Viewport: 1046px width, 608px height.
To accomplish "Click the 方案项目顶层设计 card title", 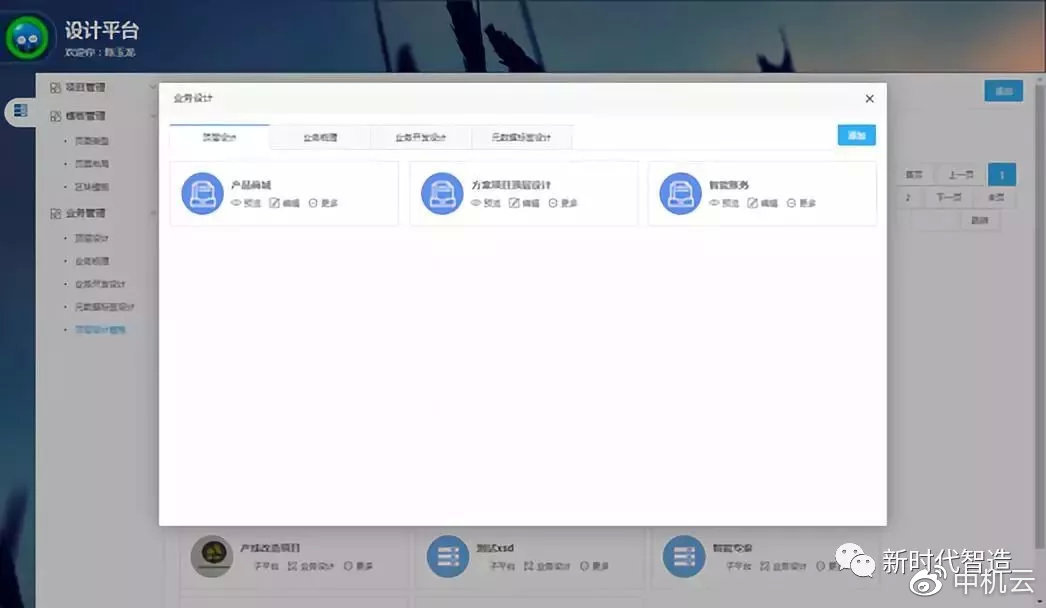I will tap(511, 185).
